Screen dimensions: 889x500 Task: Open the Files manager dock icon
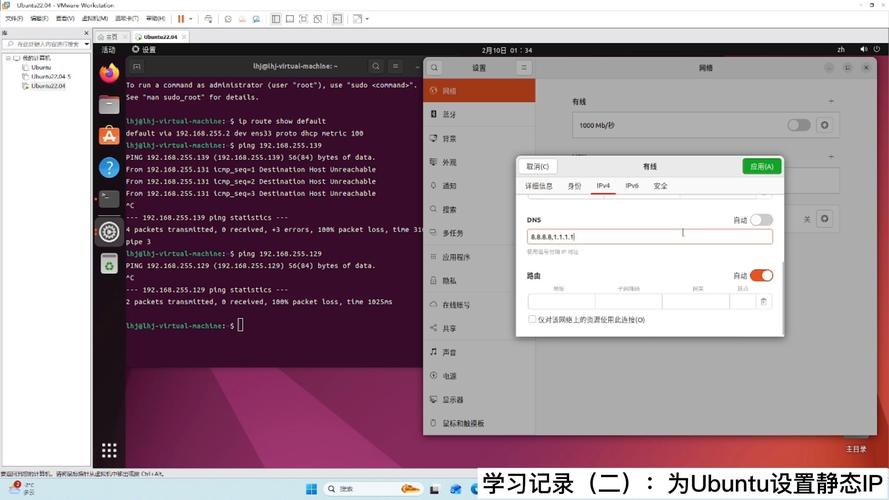(x=109, y=104)
